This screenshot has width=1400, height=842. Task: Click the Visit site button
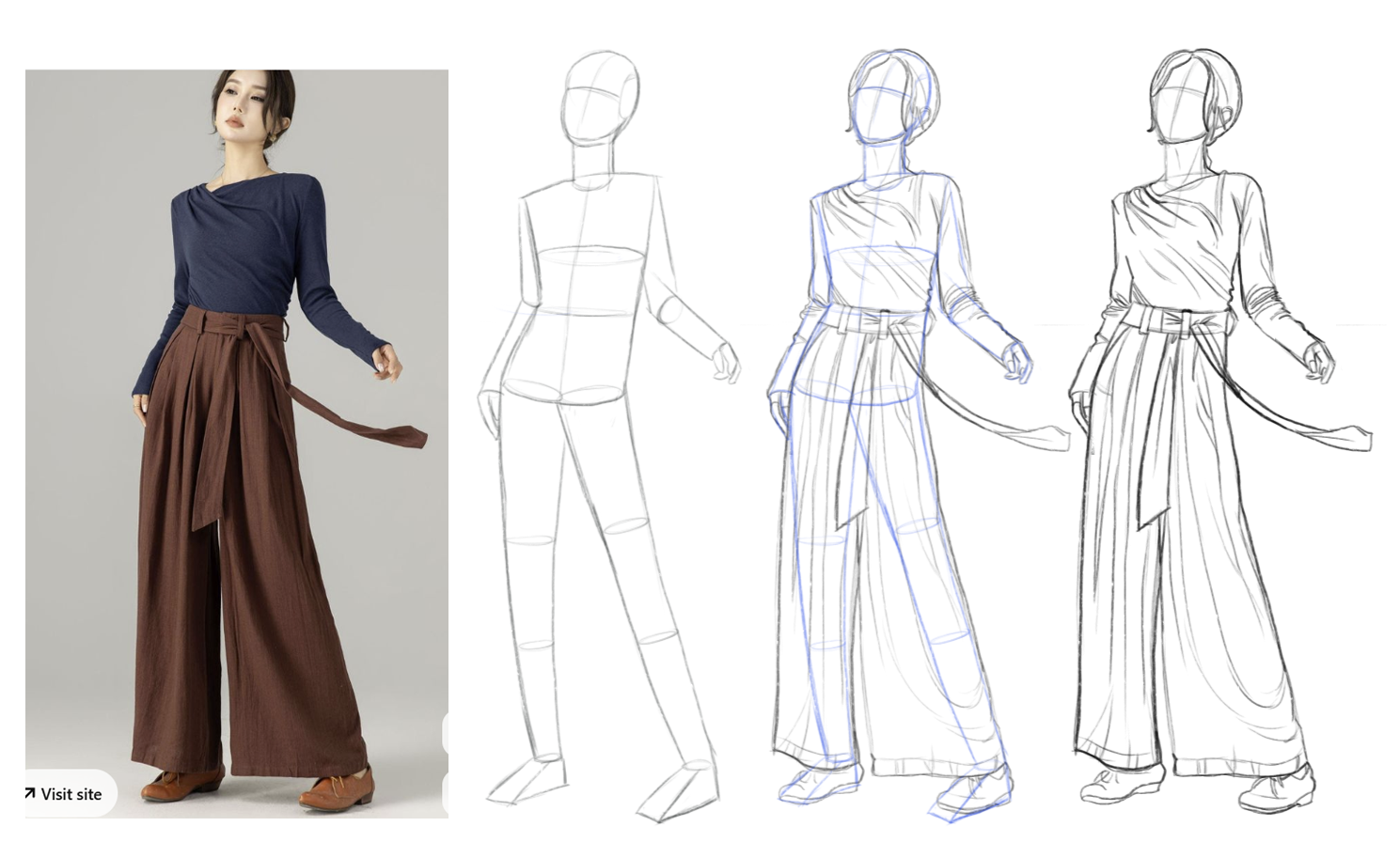tap(71, 794)
